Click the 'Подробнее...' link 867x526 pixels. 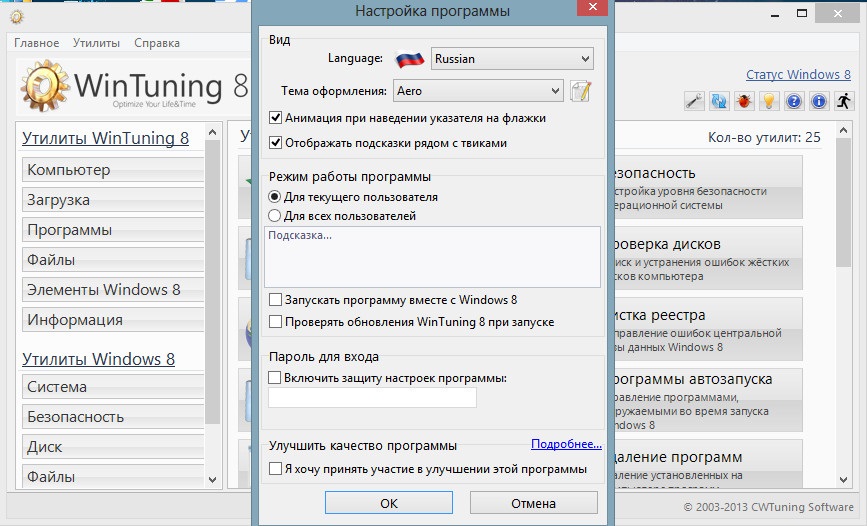(566, 444)
